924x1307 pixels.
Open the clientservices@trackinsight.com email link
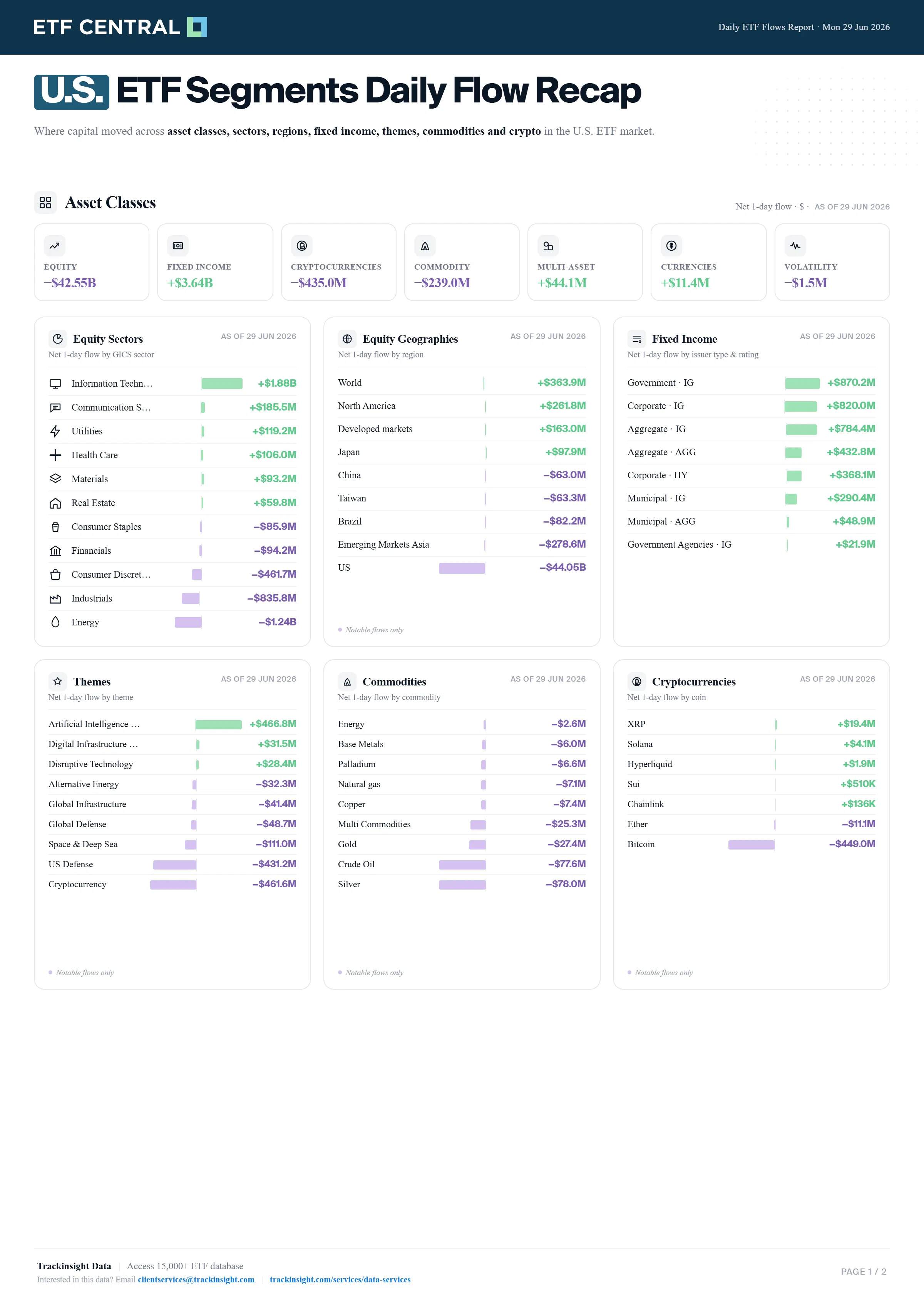[x=196, y=1280]
